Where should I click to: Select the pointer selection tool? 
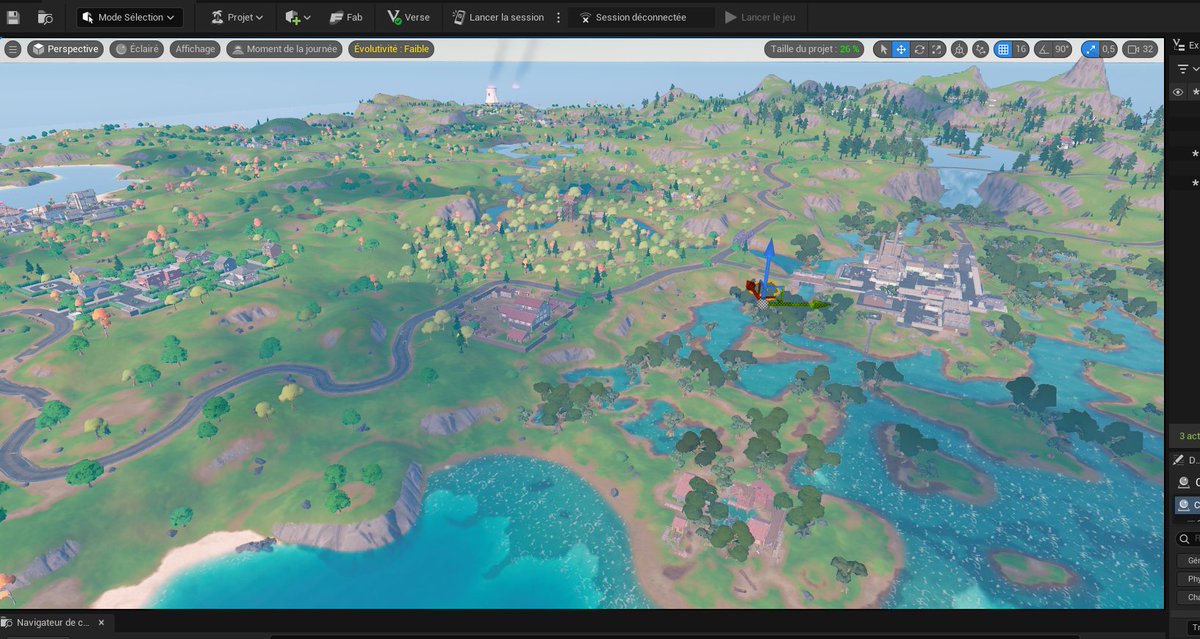[882, 49]
